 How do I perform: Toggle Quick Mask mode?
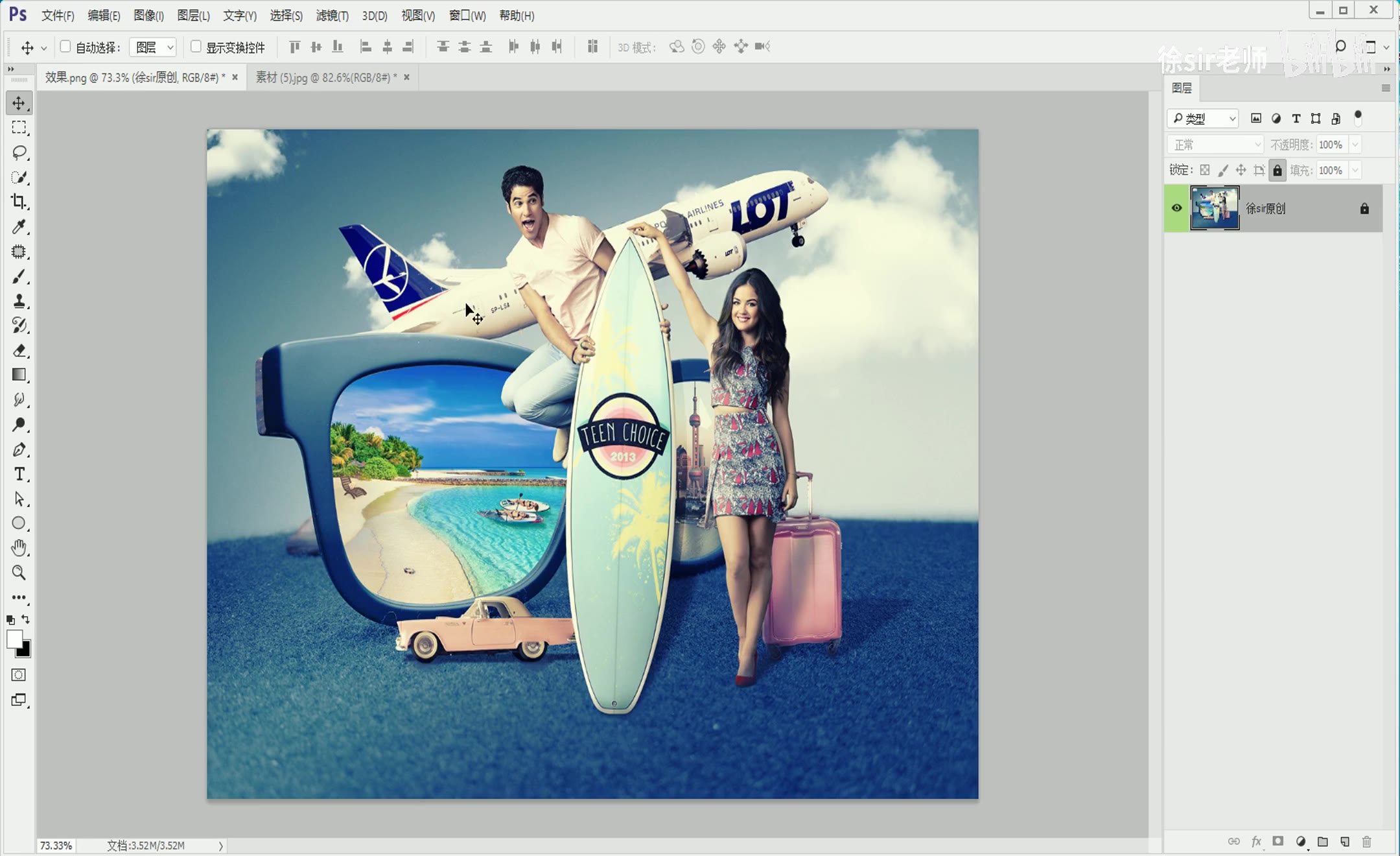[x=19, y=675]
